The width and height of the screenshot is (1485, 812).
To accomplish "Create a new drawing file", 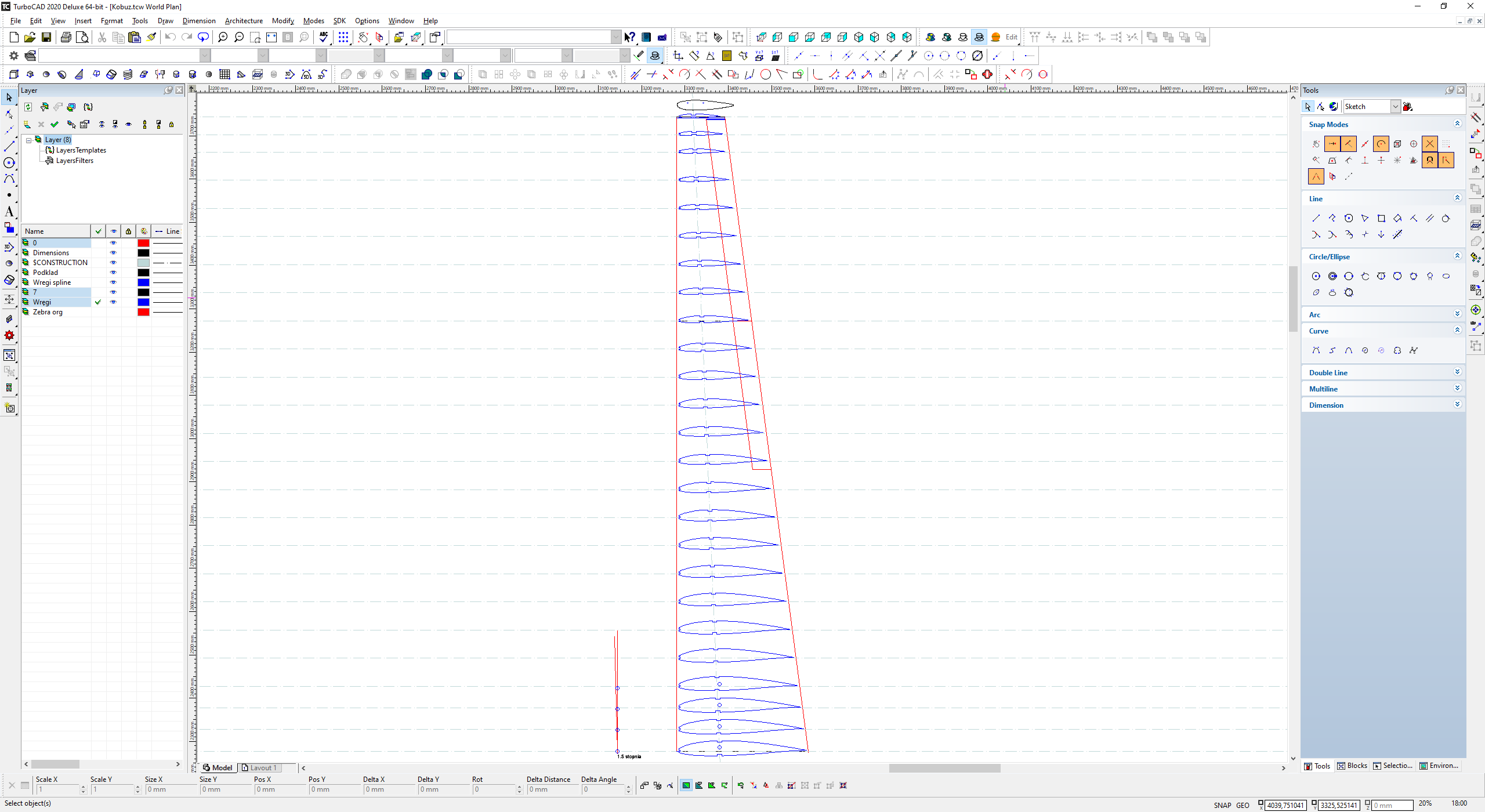I will point(14,37).
